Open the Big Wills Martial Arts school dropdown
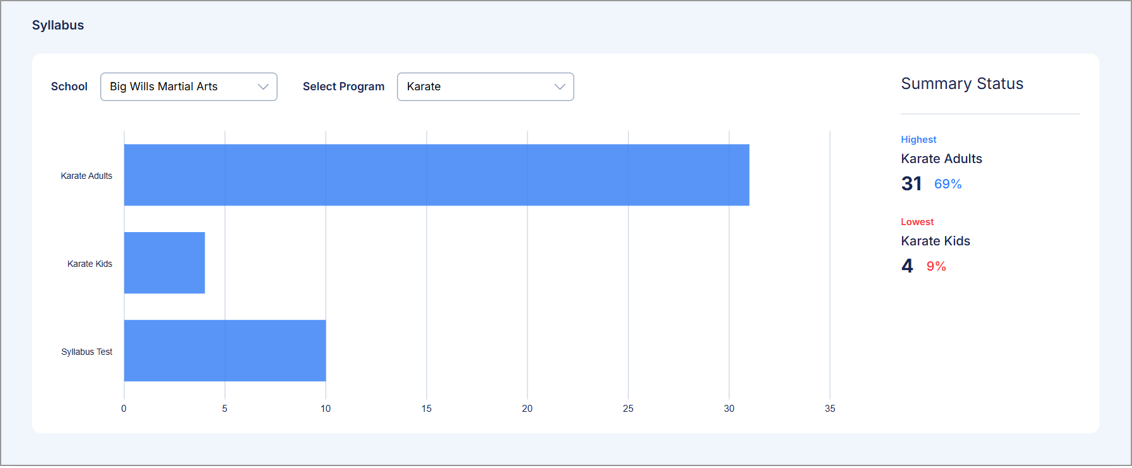The height and width of the screenshot is (468, 1132). click(x=178, y=87)
